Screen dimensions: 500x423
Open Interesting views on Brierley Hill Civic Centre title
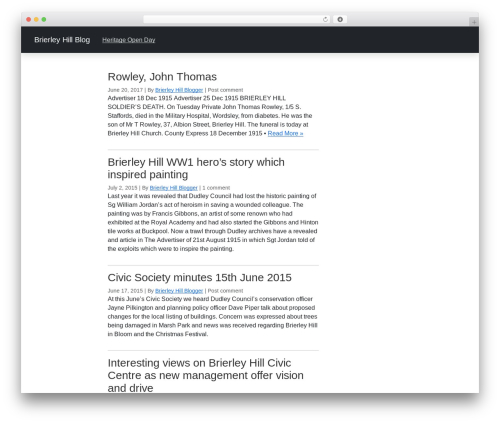[205, 375]
